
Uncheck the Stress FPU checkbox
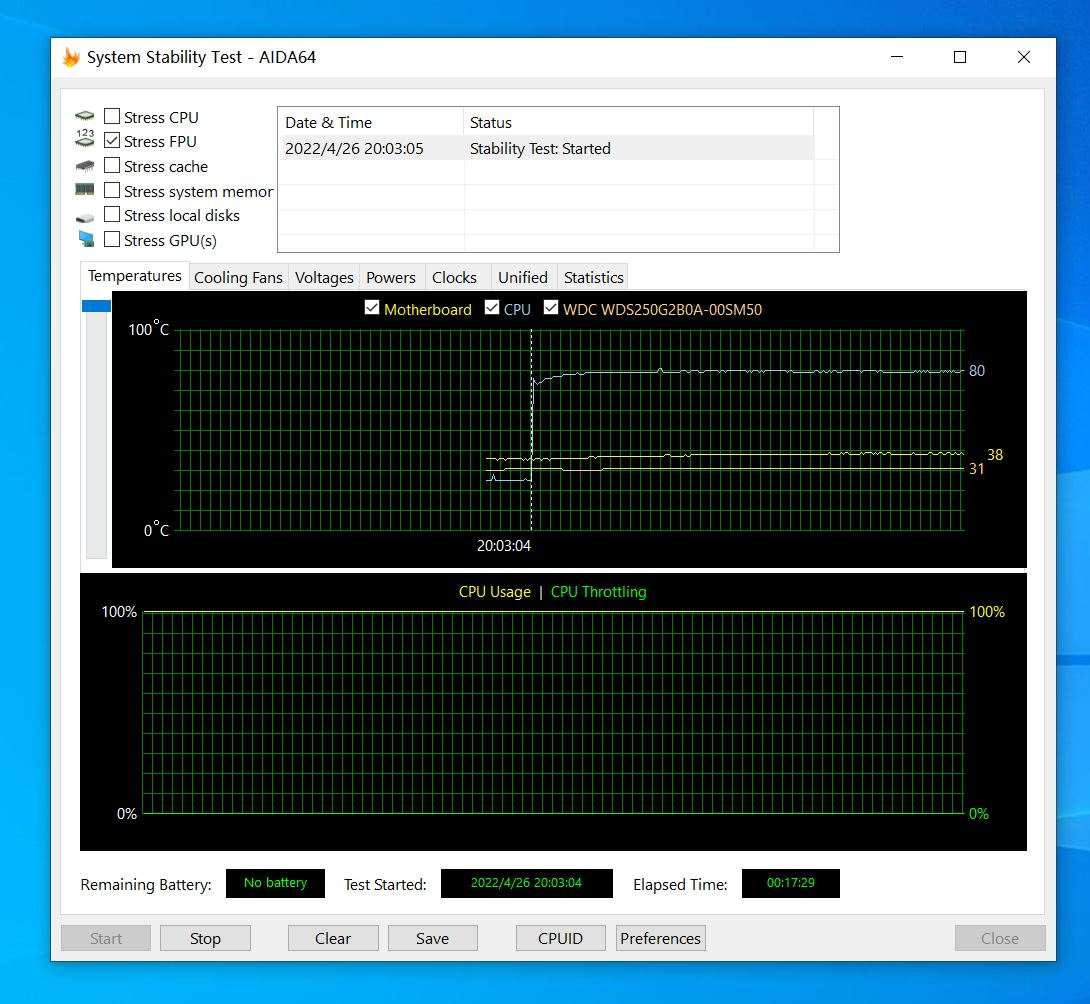point(112,141)
